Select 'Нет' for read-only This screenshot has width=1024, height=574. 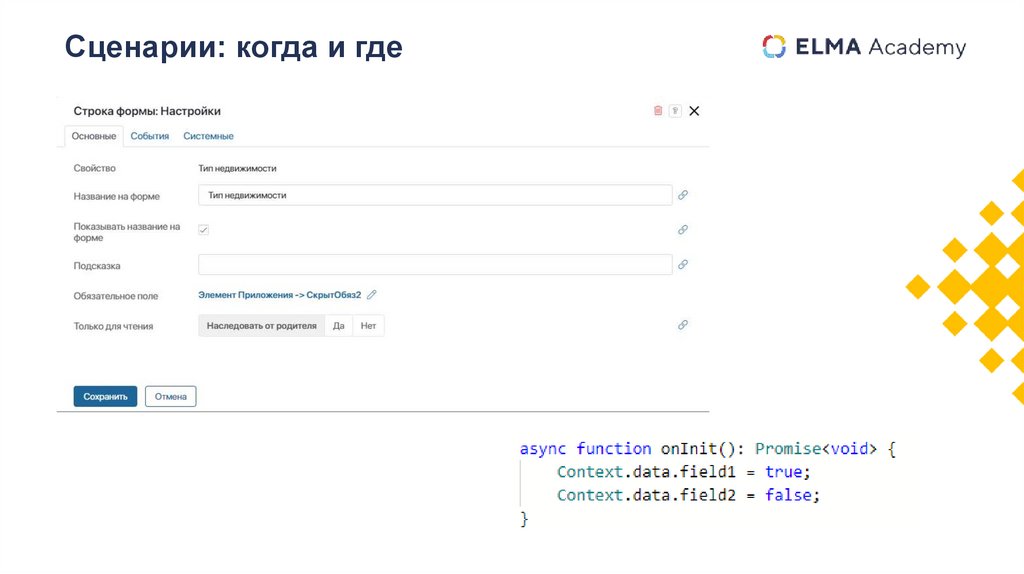click(x=368, y=326)
